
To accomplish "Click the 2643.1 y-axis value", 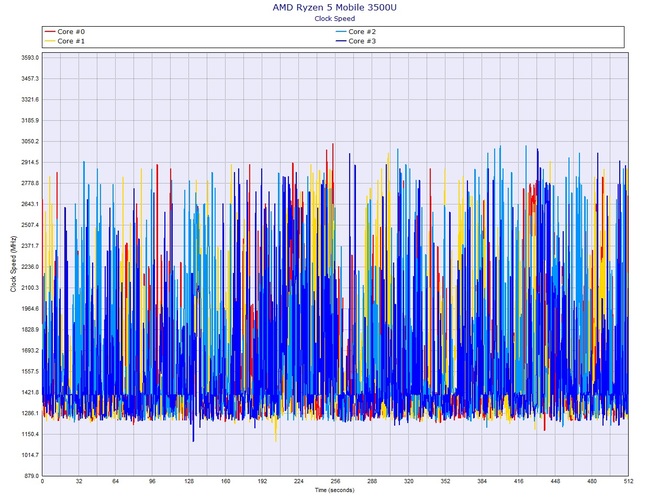I will [30, 204].
